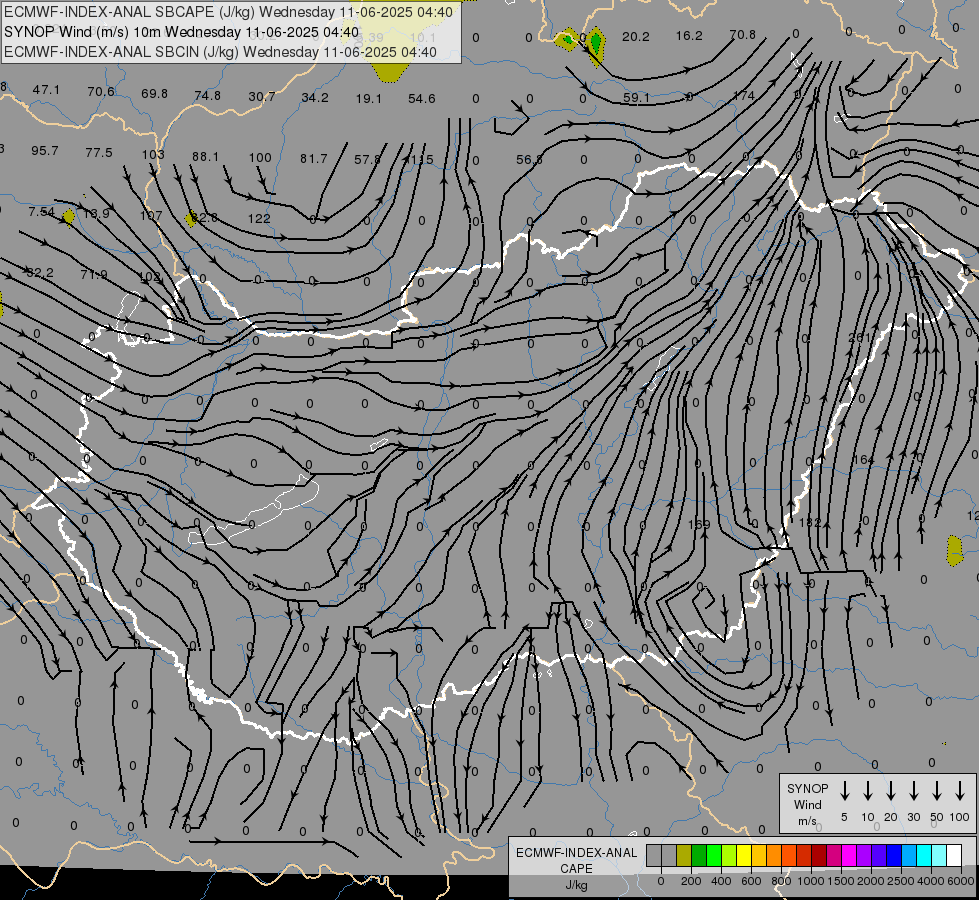
Task: Click the 2500 tick label on CAPE scale
Action: (x=900, y=881)
